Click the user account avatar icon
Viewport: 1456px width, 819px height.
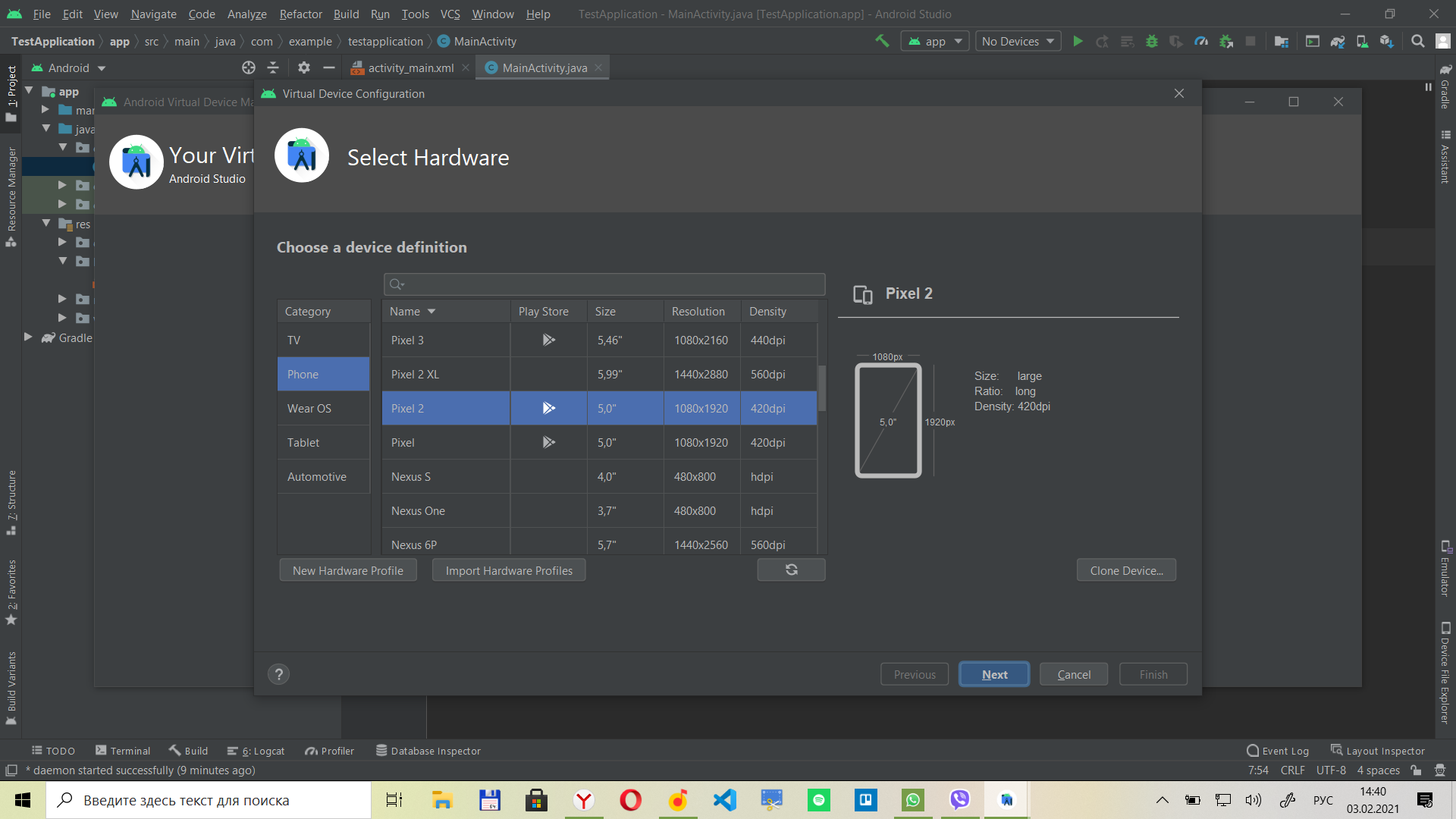coord(1442,41)
